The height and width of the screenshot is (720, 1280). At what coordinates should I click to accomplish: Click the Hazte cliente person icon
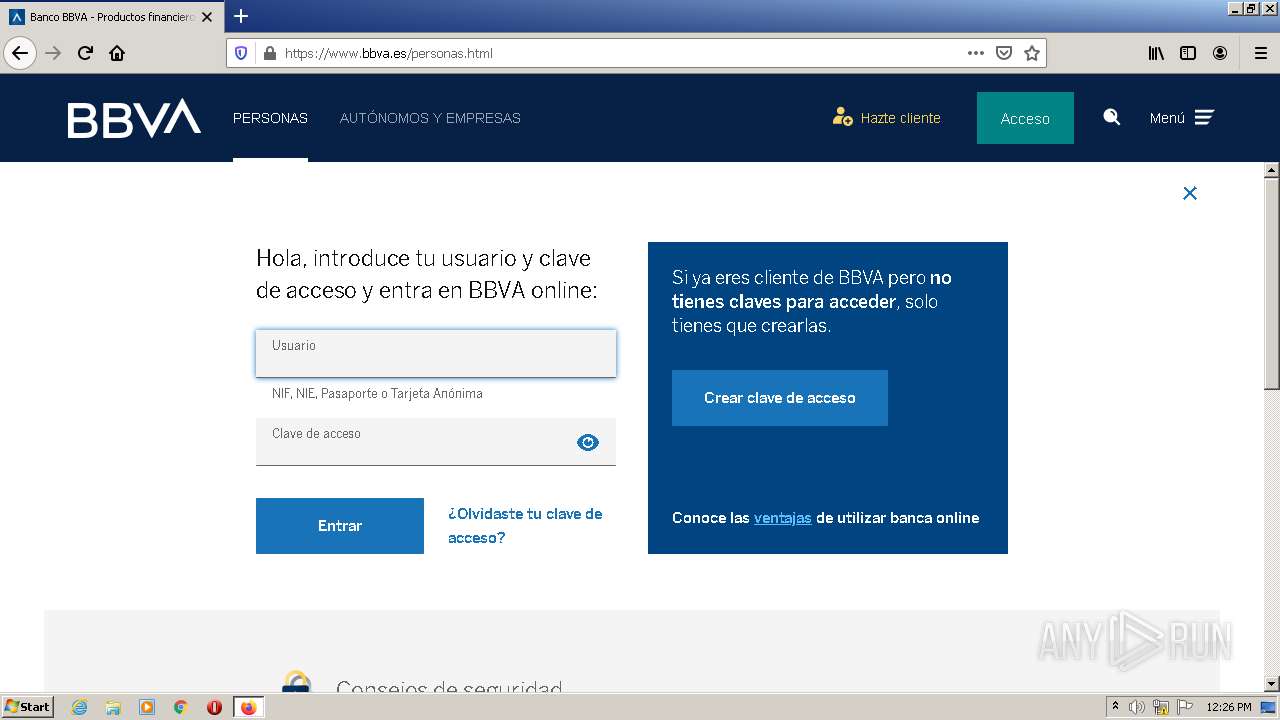point(842,117)
